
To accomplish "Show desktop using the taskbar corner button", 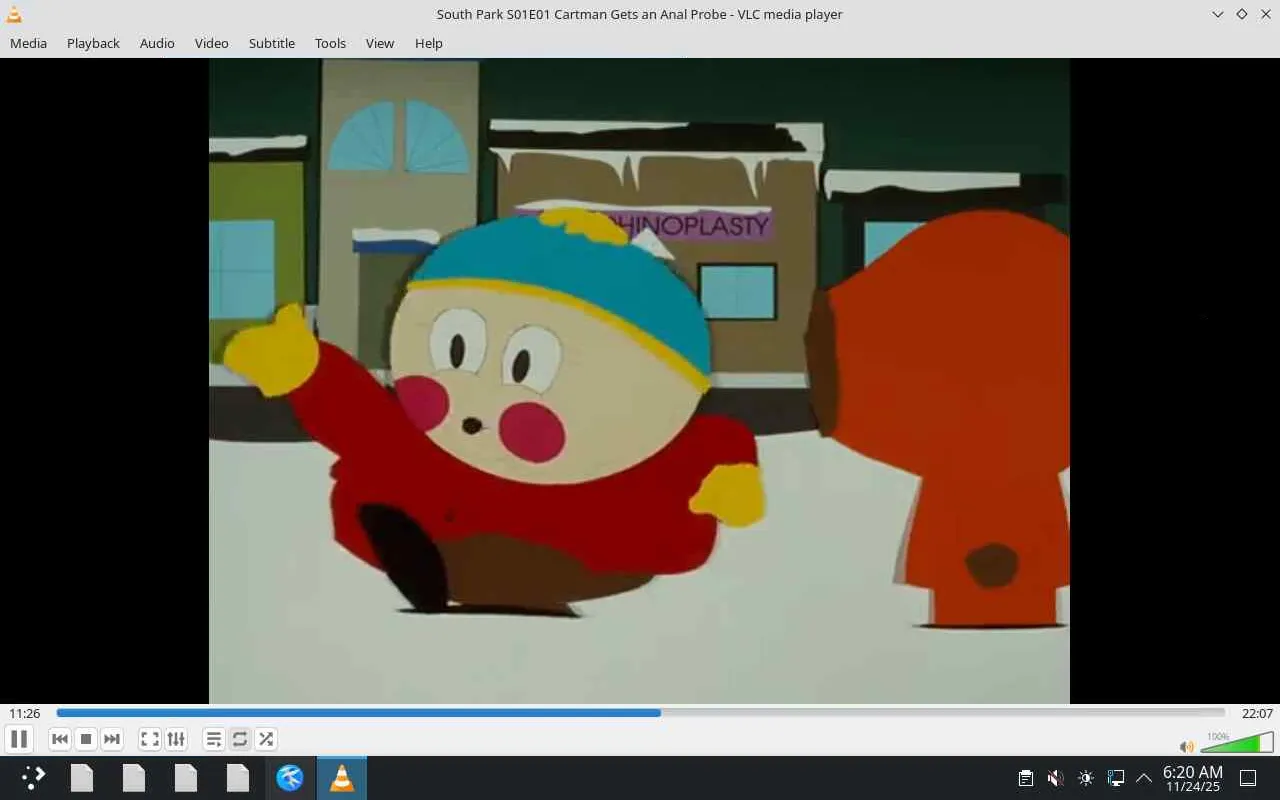I will coord(1248,778).
